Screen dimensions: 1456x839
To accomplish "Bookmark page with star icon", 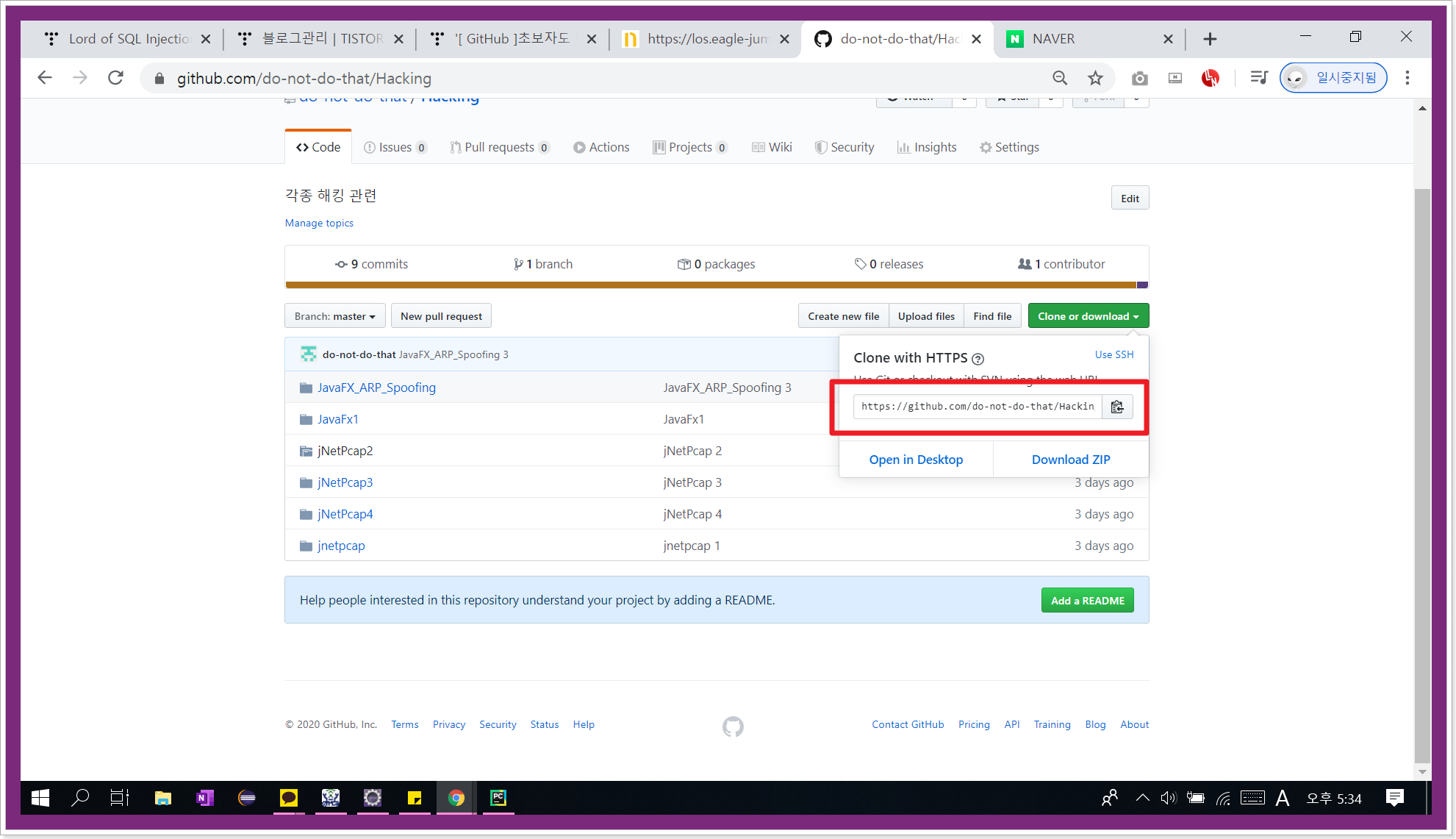I will [1095, 78].
